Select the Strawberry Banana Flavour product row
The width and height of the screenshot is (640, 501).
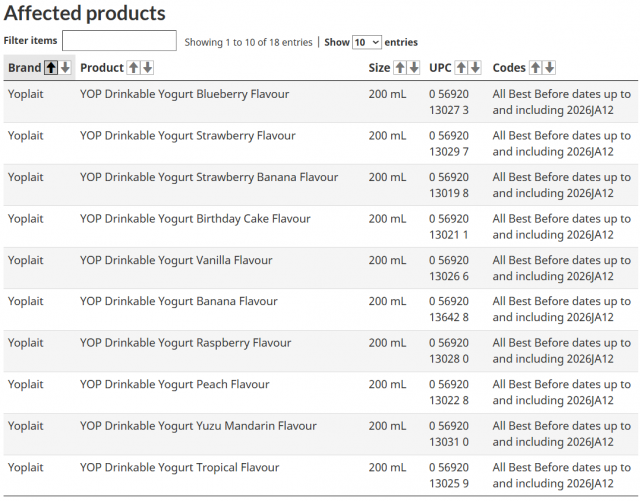[x=208, y=177]
